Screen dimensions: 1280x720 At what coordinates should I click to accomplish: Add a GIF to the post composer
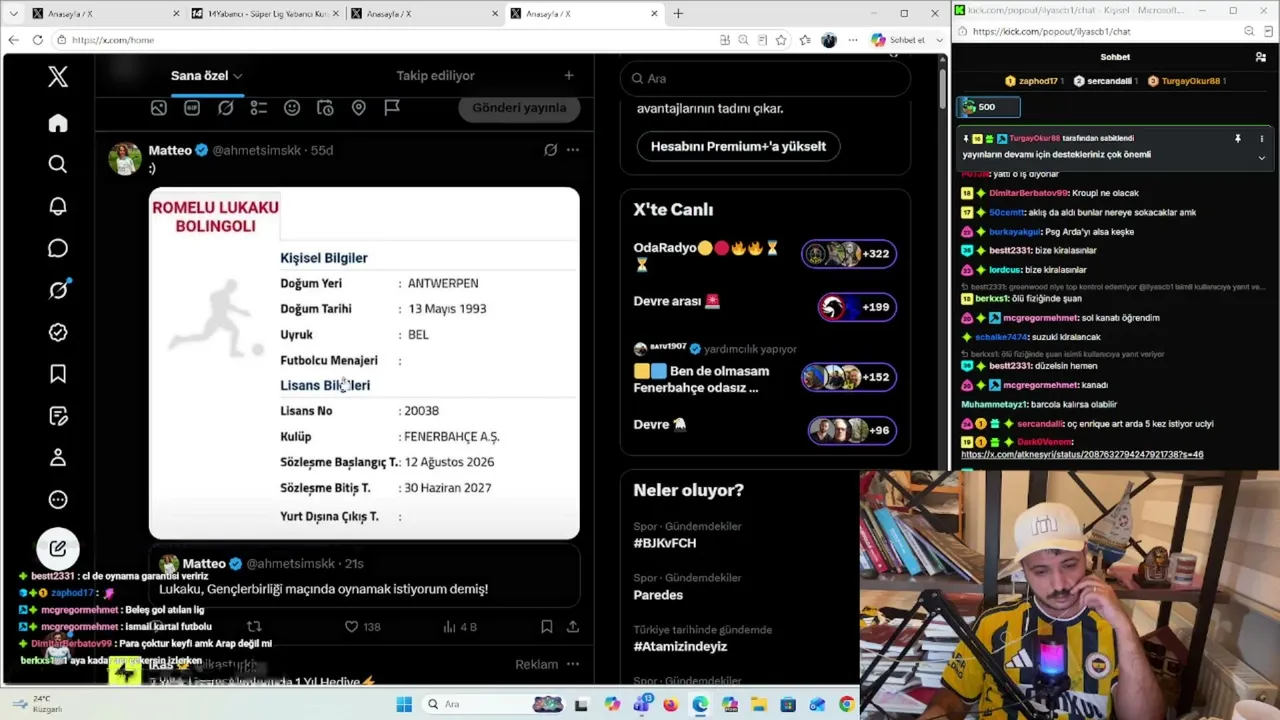click(x=192, y=108)
